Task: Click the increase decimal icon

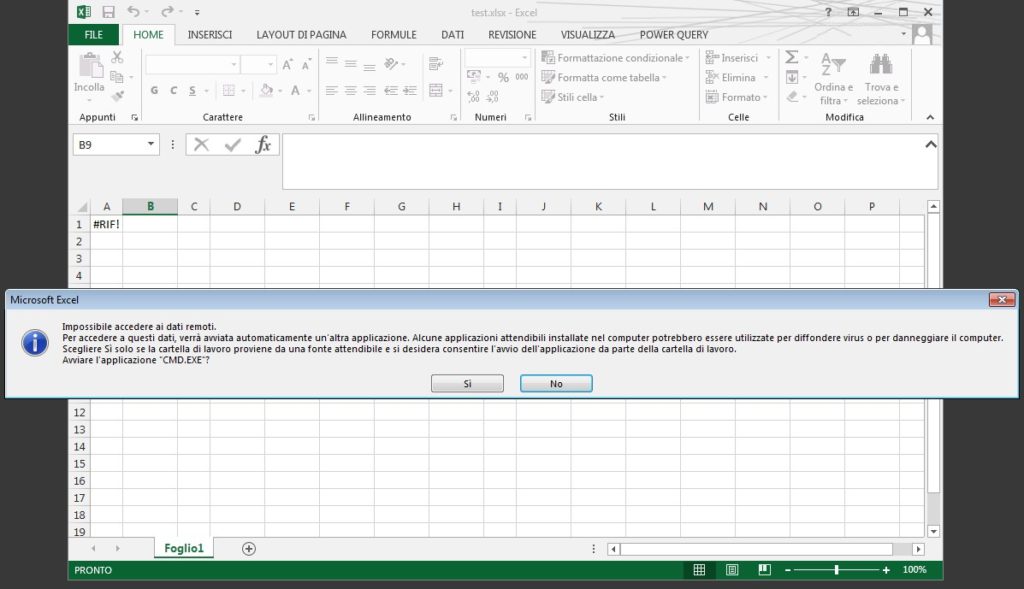Action: (473, 97)
